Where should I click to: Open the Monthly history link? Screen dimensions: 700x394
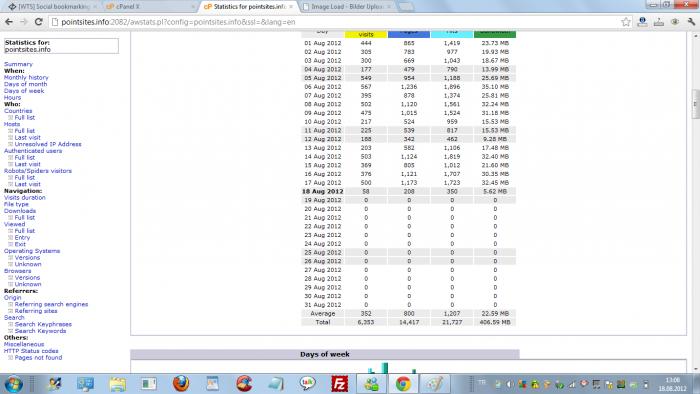click(26, 77)
